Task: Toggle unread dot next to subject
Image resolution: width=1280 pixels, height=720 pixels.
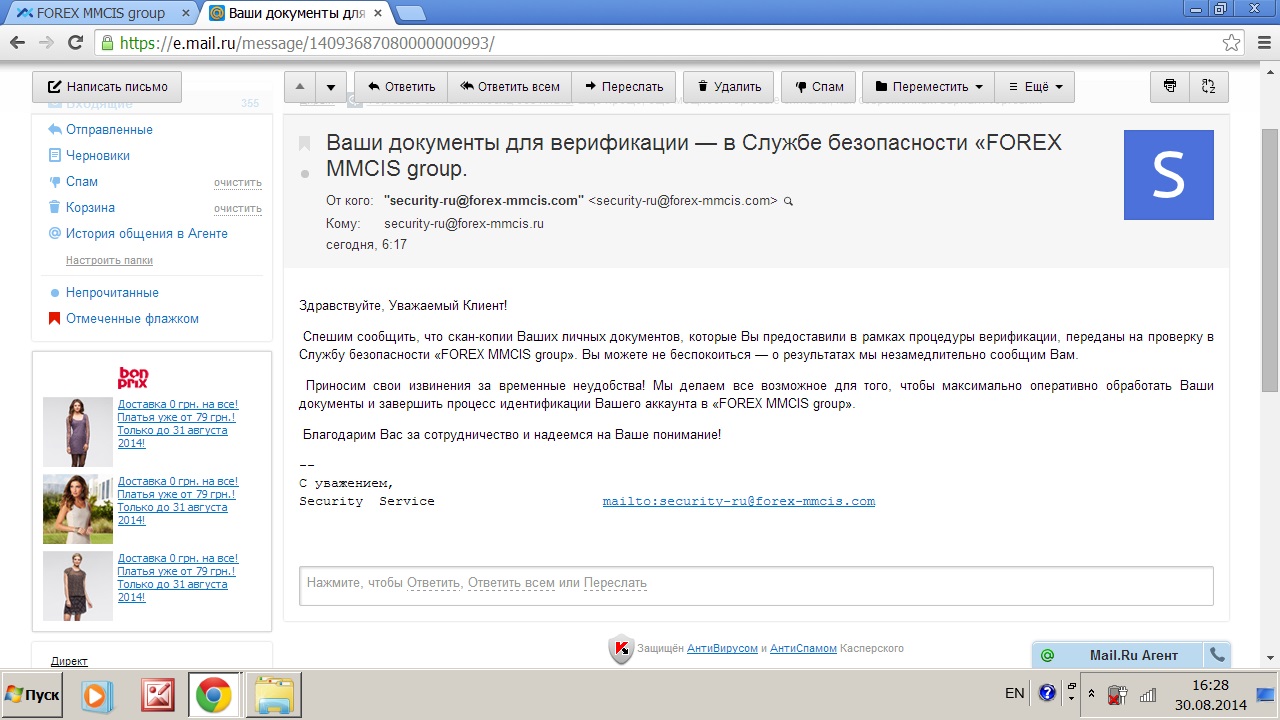Action: 305,174
